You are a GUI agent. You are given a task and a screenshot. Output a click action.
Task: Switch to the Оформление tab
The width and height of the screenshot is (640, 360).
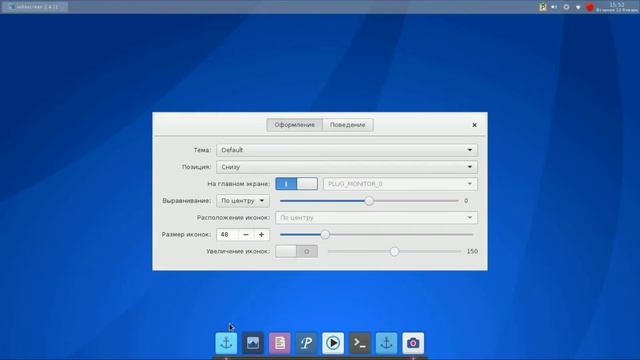pyautogui.click(x=294, y=125)
